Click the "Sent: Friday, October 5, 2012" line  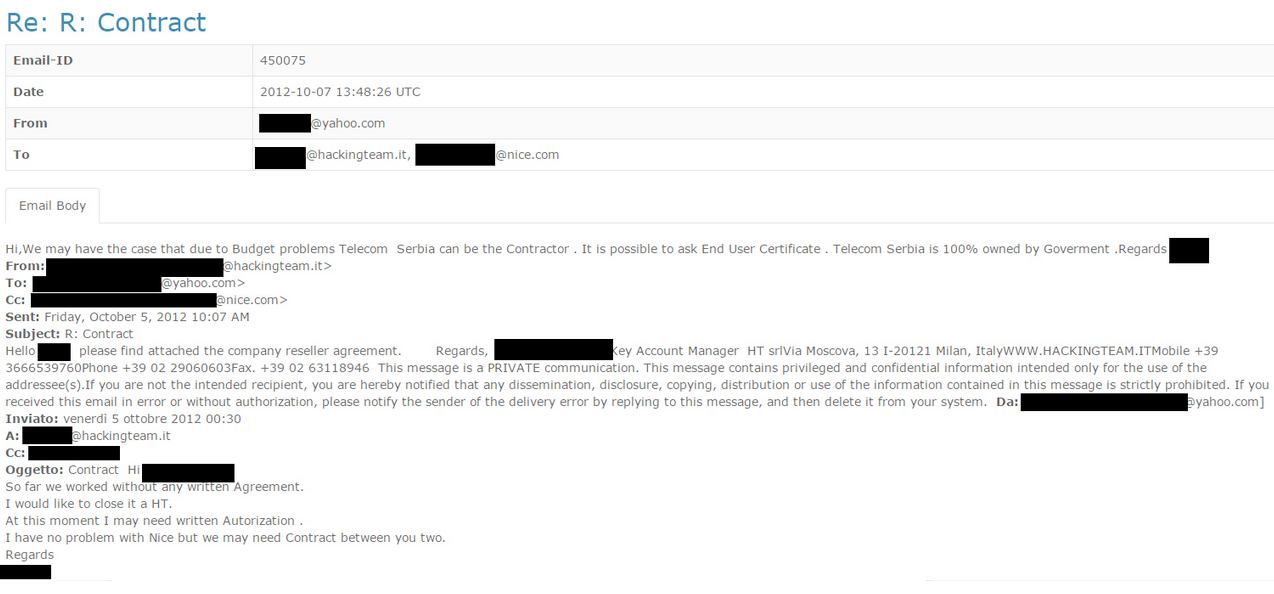tap(127, 317)
